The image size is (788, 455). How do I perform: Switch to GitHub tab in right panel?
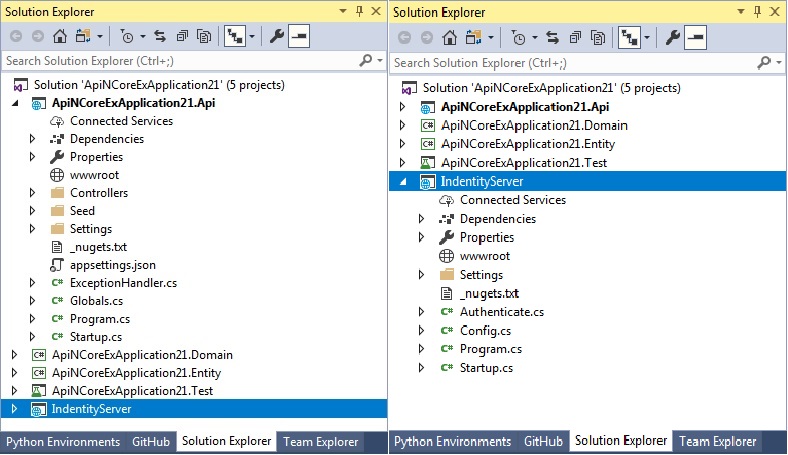tap(543, 441)
